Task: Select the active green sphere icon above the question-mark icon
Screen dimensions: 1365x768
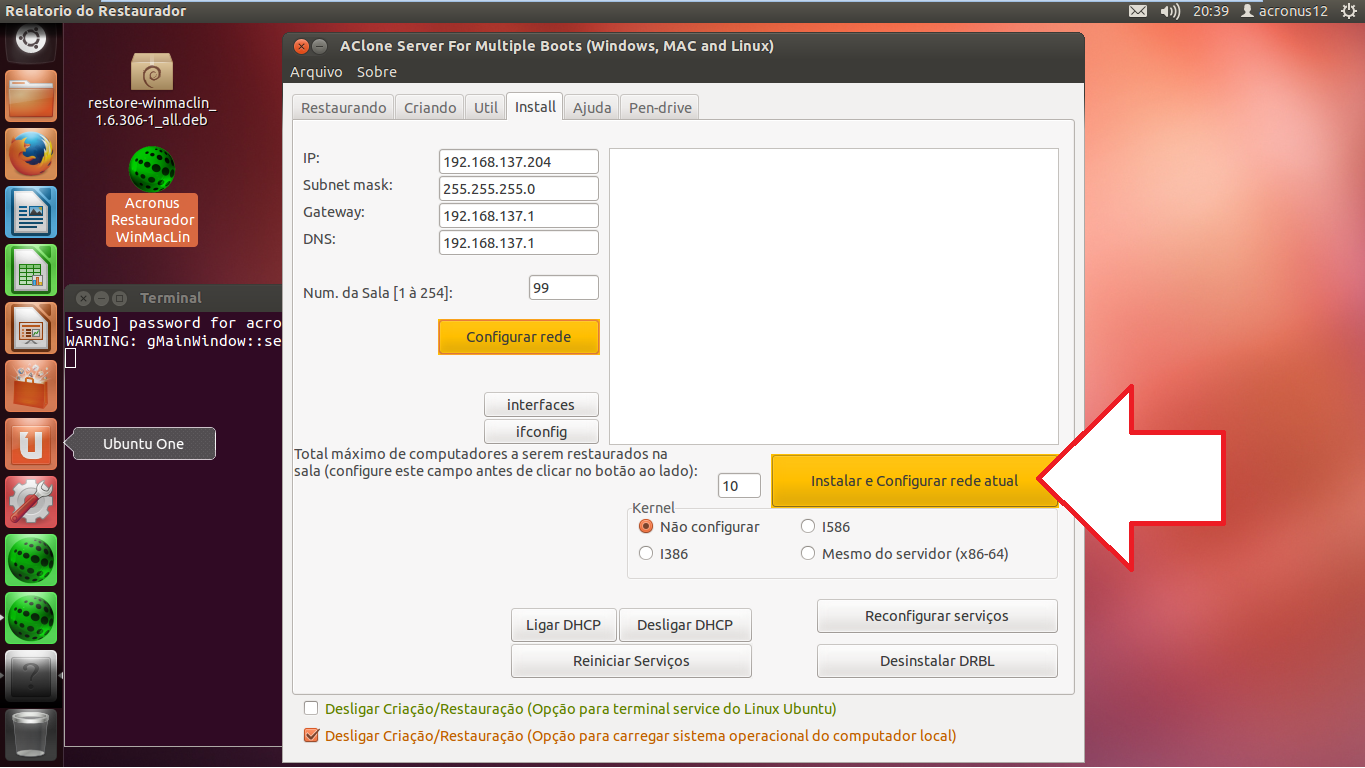Action: pyautogui.click(x=31, y=618)
